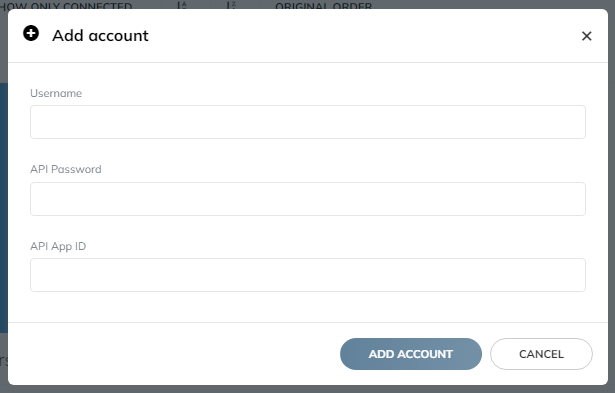Click blank space between API App ID and footer

point(308,307)
